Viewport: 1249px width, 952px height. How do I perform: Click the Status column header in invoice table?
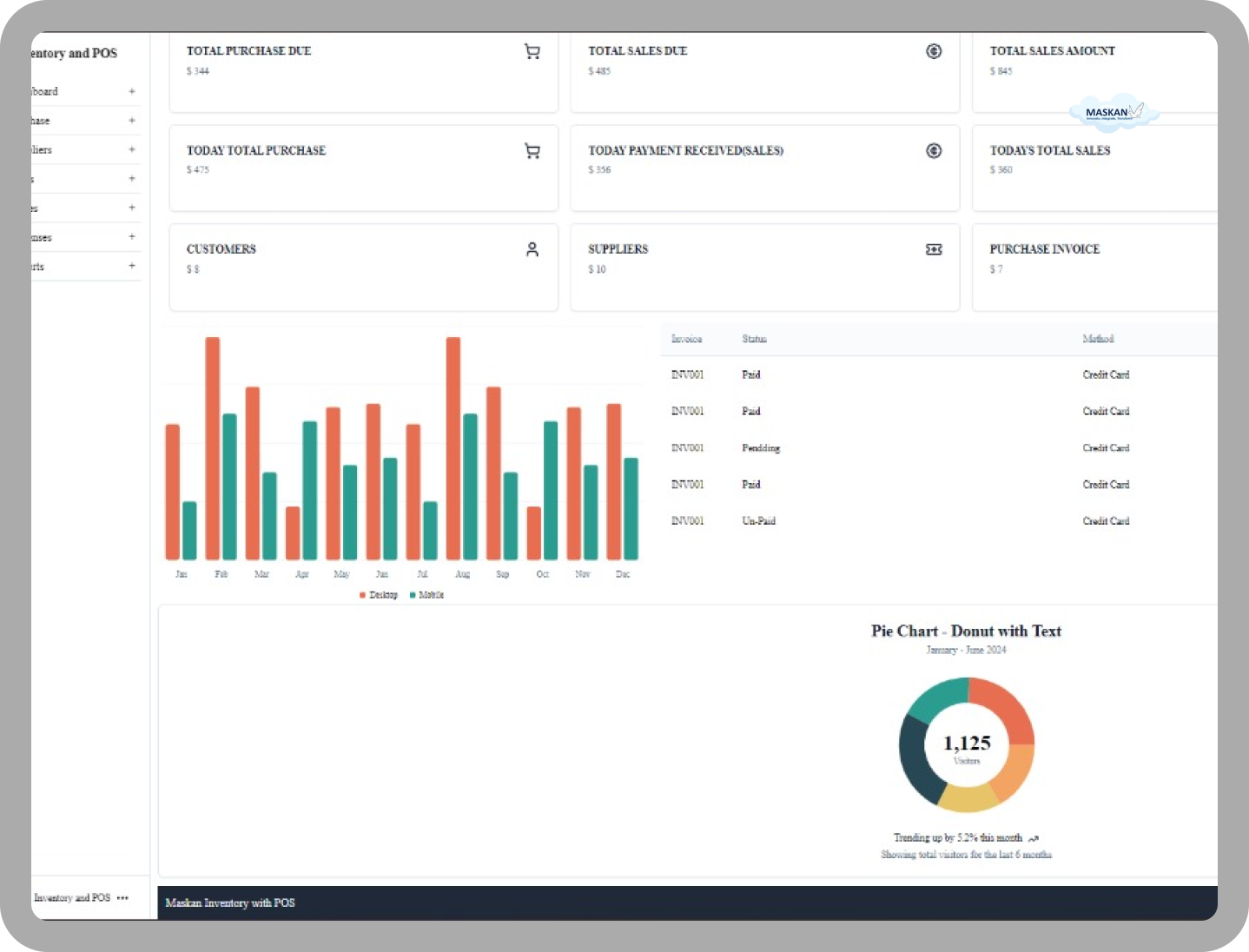click(x=754, y=339)
